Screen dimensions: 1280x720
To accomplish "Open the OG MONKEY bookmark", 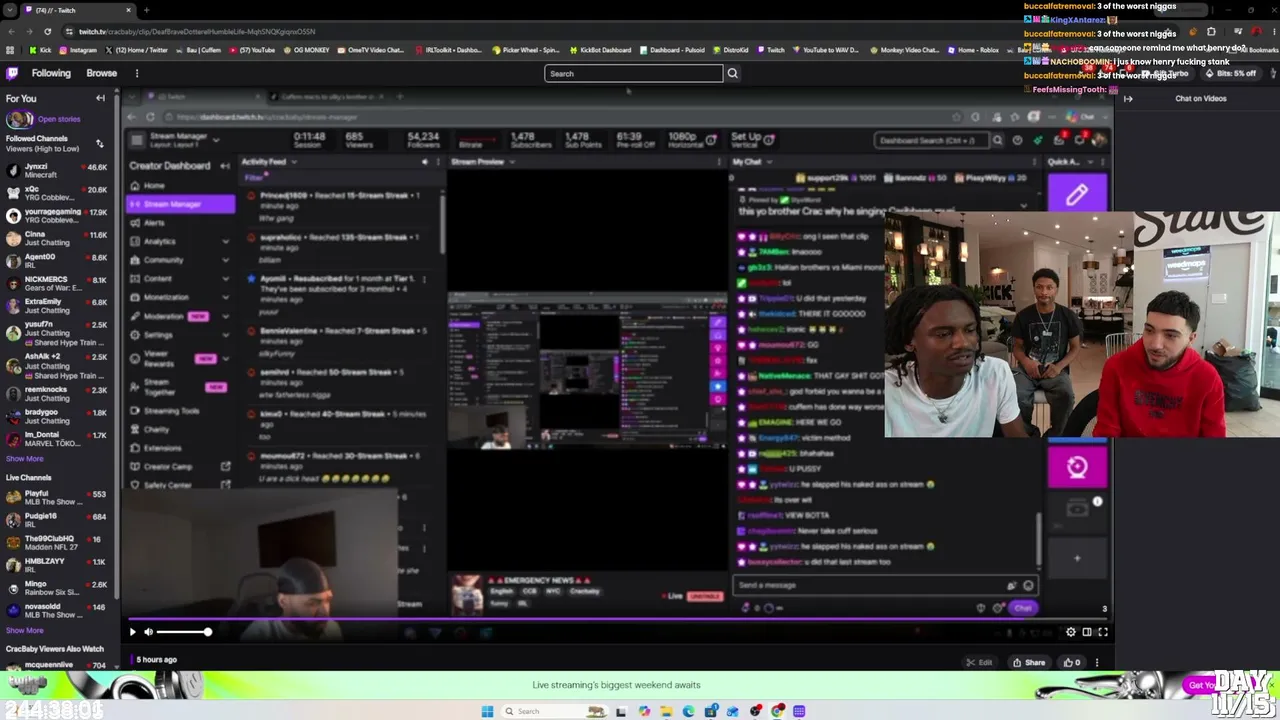I will point(306,50).
